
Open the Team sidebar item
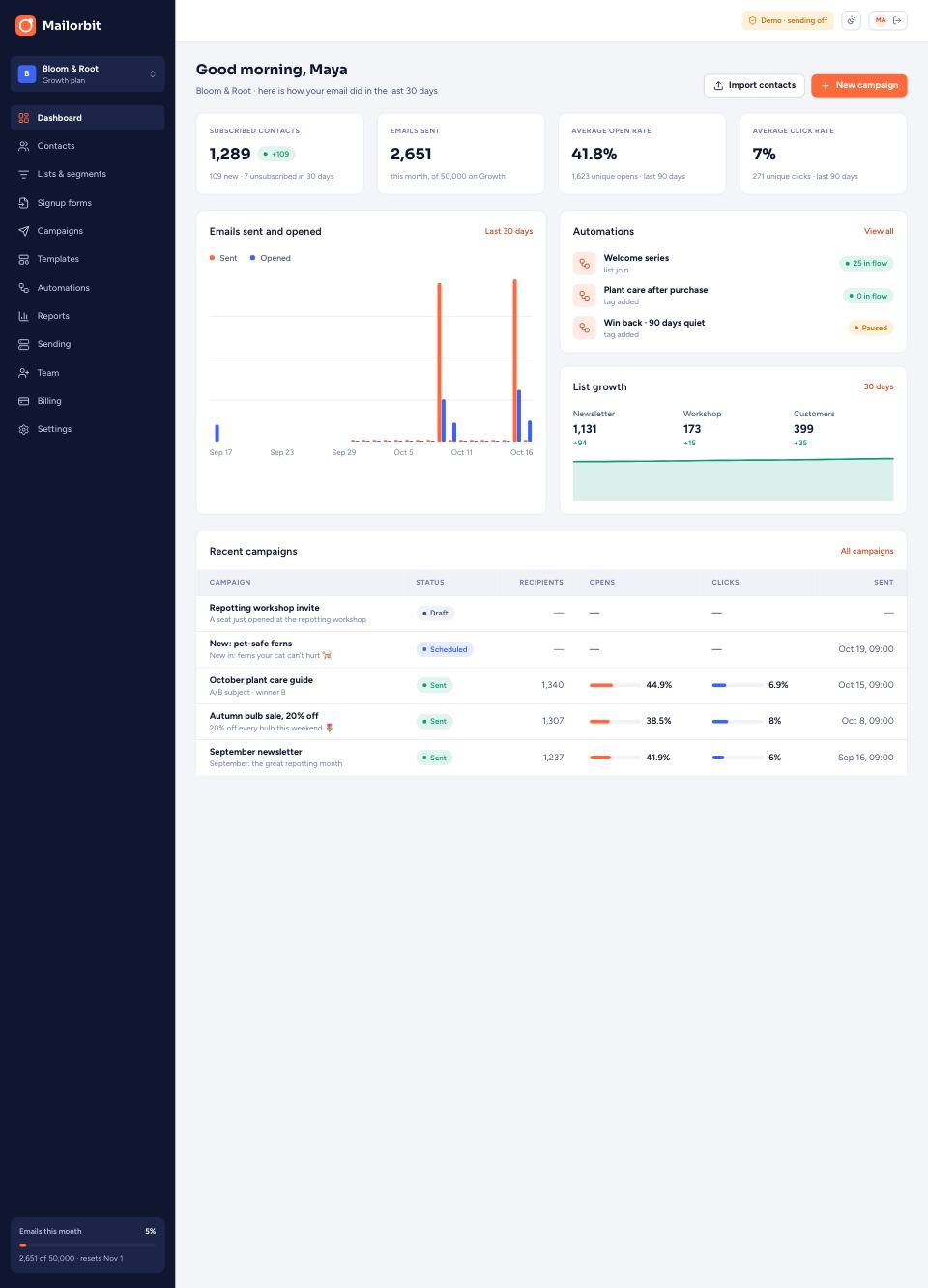pyautogui.click(x=87, y=373)
